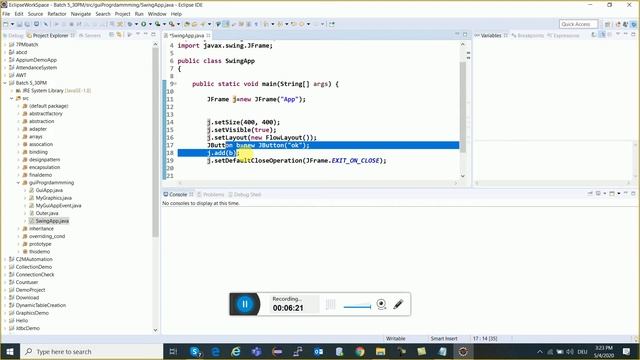Click the New file toolbar icon
The height and width of the screenshot is (360, 640).
pos(6,24)
